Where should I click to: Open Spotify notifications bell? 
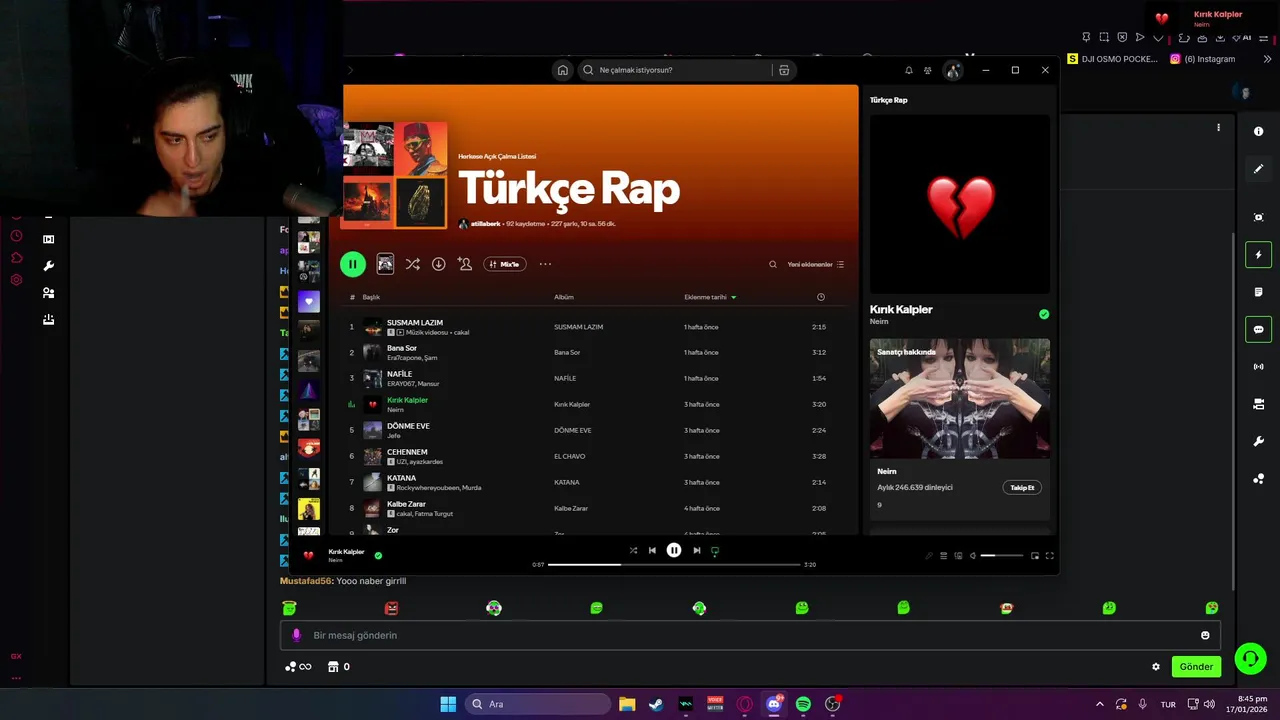[x=909, y=70]
